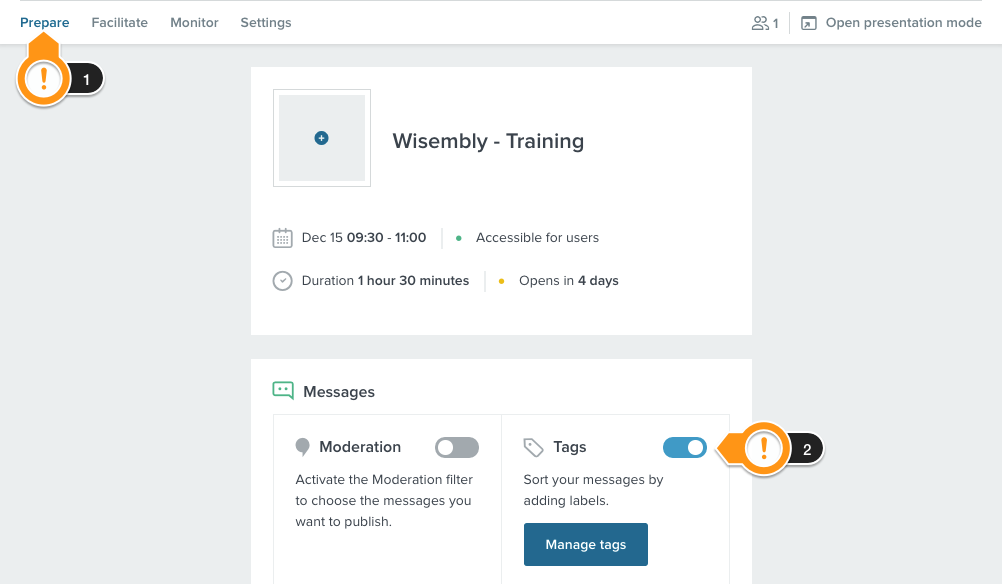Click the participants count icon

tap(760, 23)
